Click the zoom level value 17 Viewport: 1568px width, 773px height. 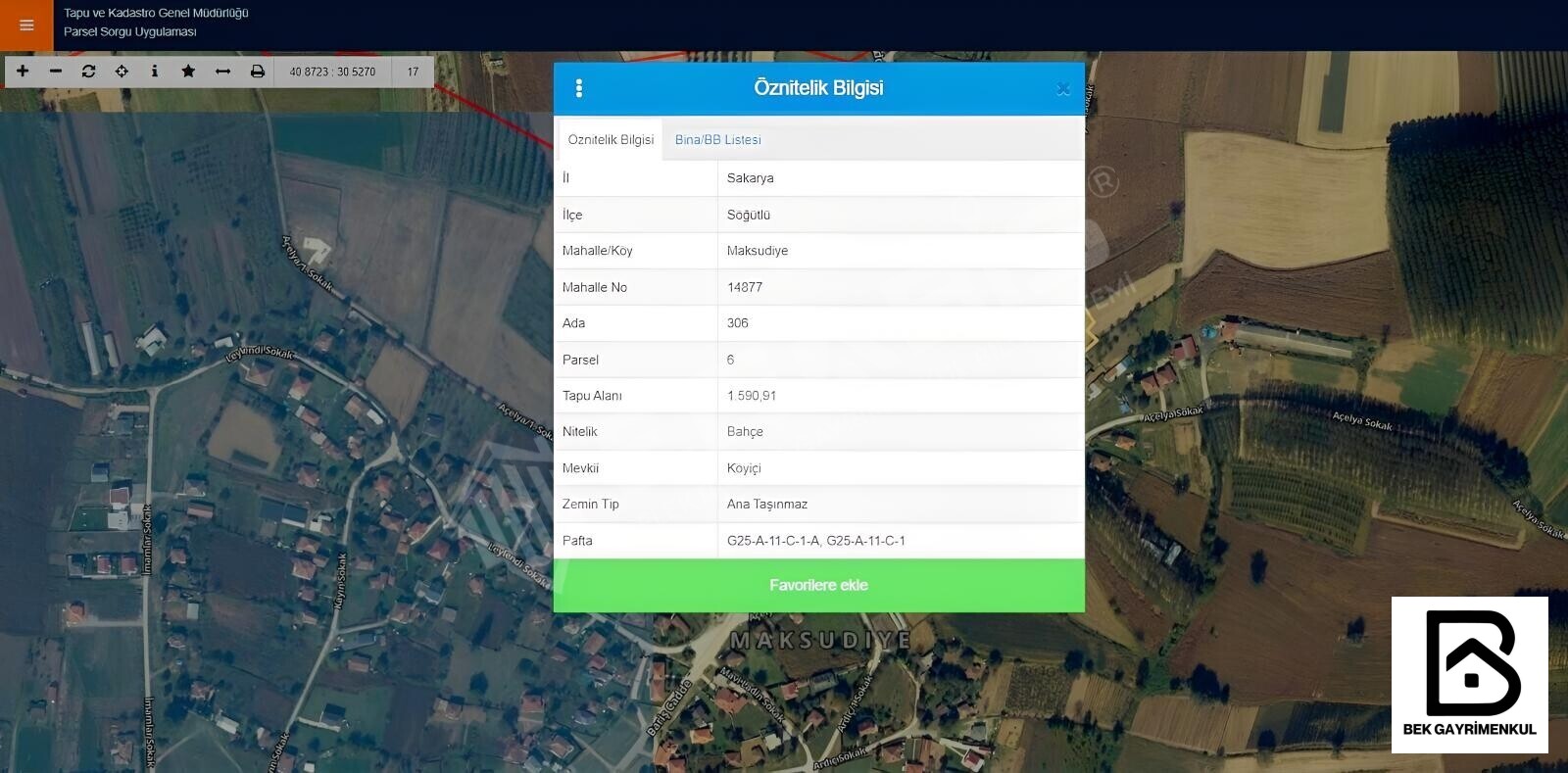coord(413,72)
